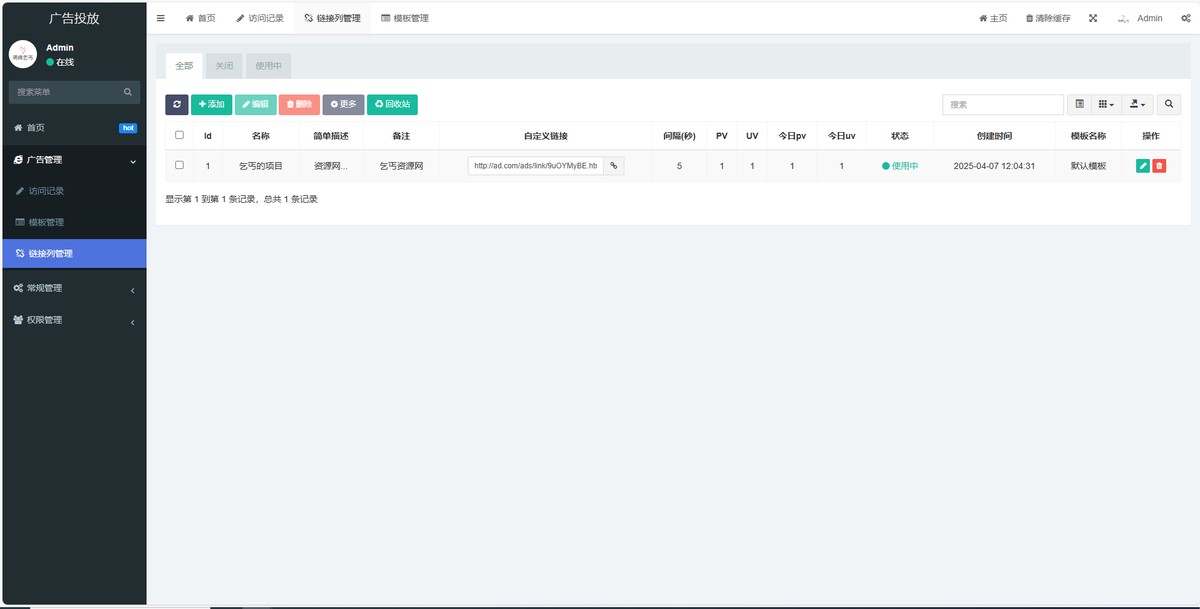
Task: Check the select-all checkbox in the table header
Action: pos(180,135)
